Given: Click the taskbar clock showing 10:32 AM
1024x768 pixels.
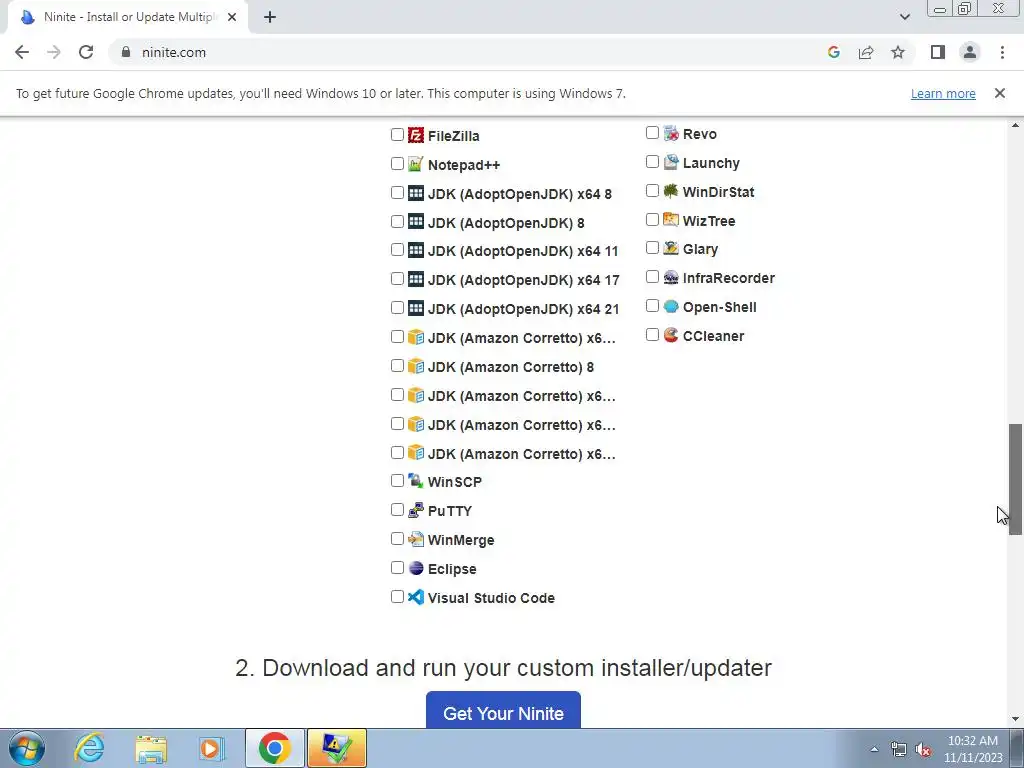Looking at the screenshot, I should point(972,741).
